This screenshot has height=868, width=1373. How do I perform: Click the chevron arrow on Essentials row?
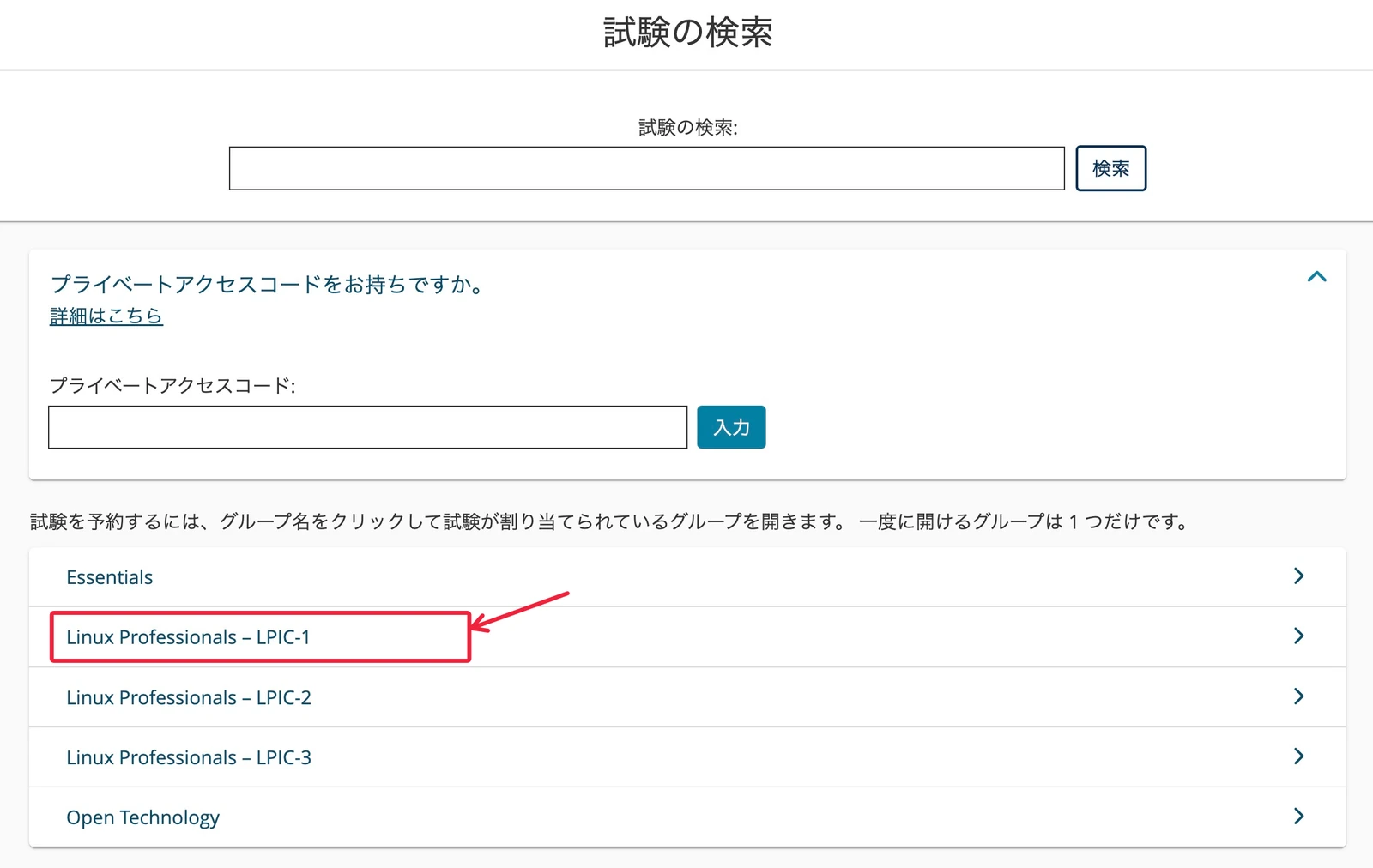click(1298, 576)
